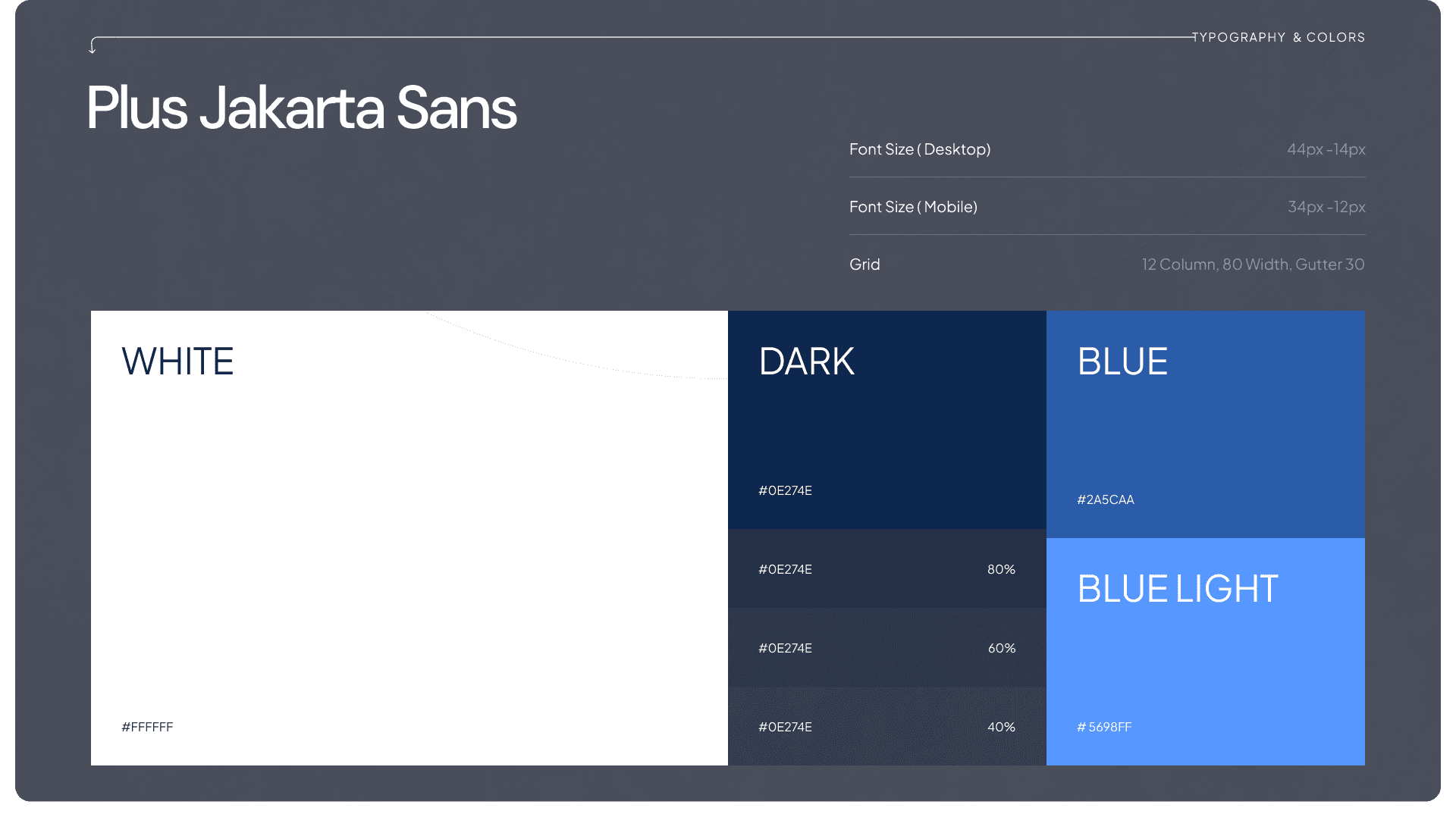
Task: Click the "WHITE" swatch heading
Action: 177,362
